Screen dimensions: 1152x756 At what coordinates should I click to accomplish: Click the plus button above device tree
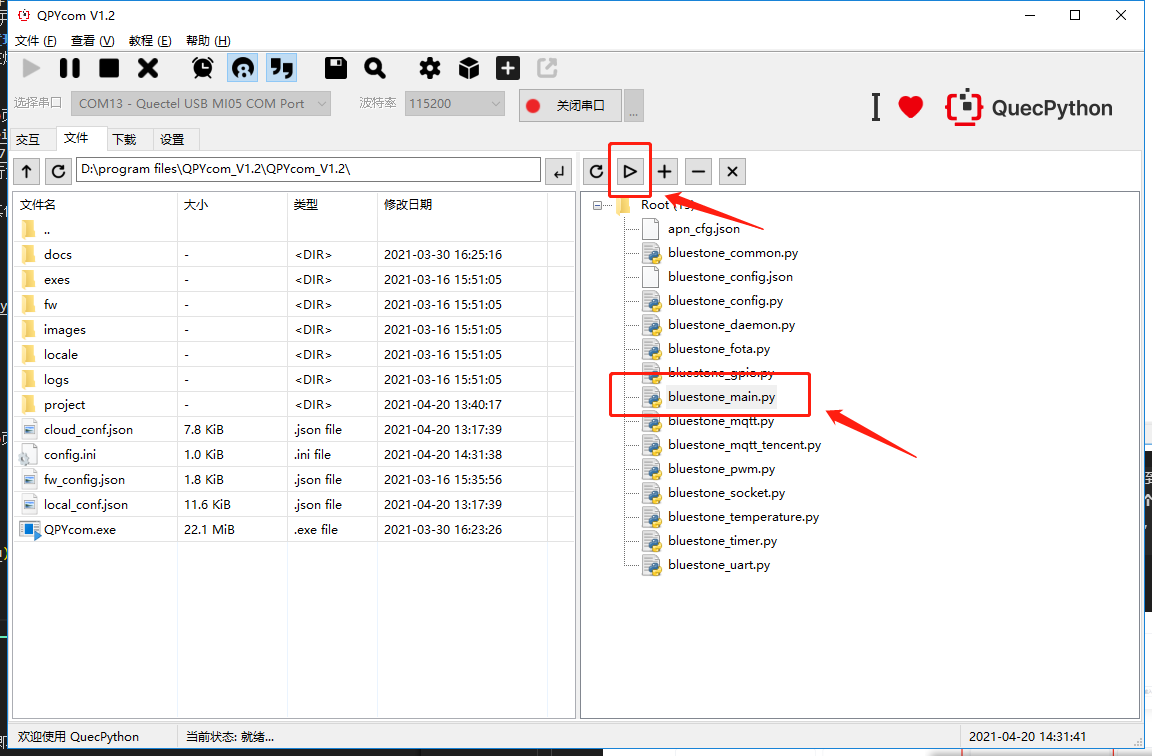(x=665, y=171)
